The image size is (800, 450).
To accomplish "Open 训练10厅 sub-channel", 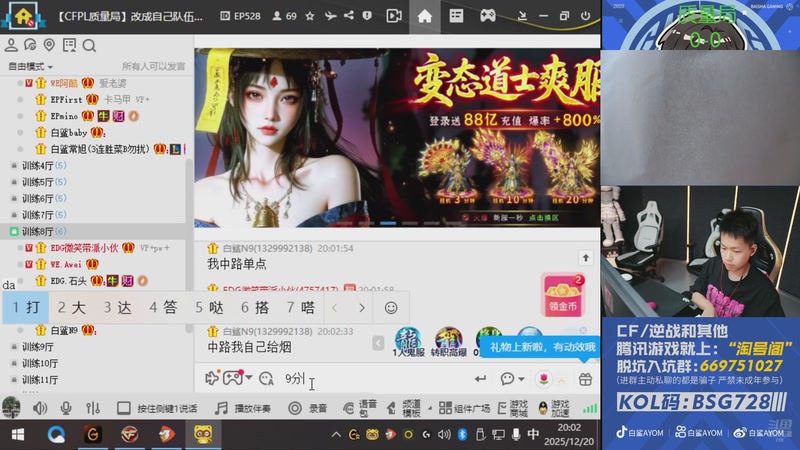I will coord(40,363).
